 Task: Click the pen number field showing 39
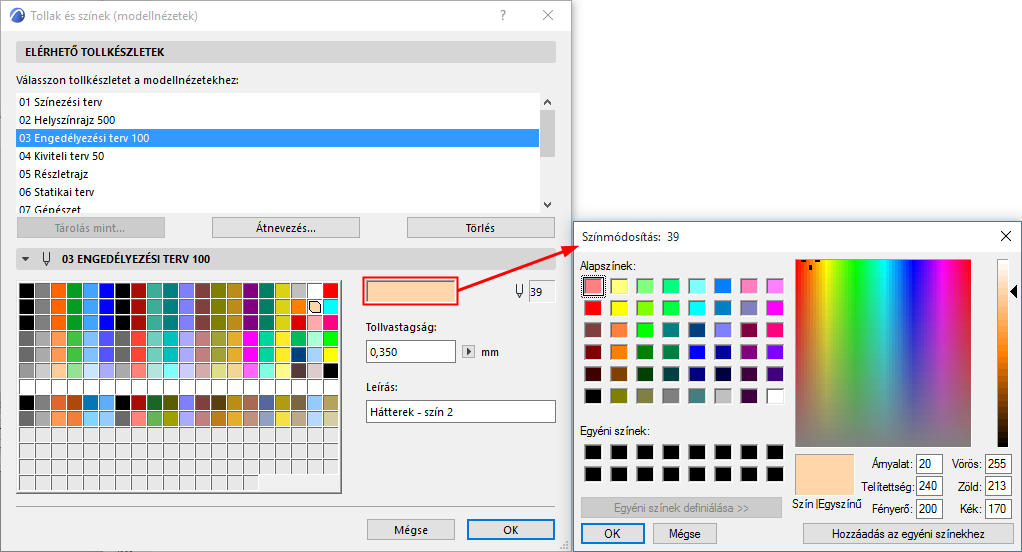pyautogui.click(x=542, y=291)
